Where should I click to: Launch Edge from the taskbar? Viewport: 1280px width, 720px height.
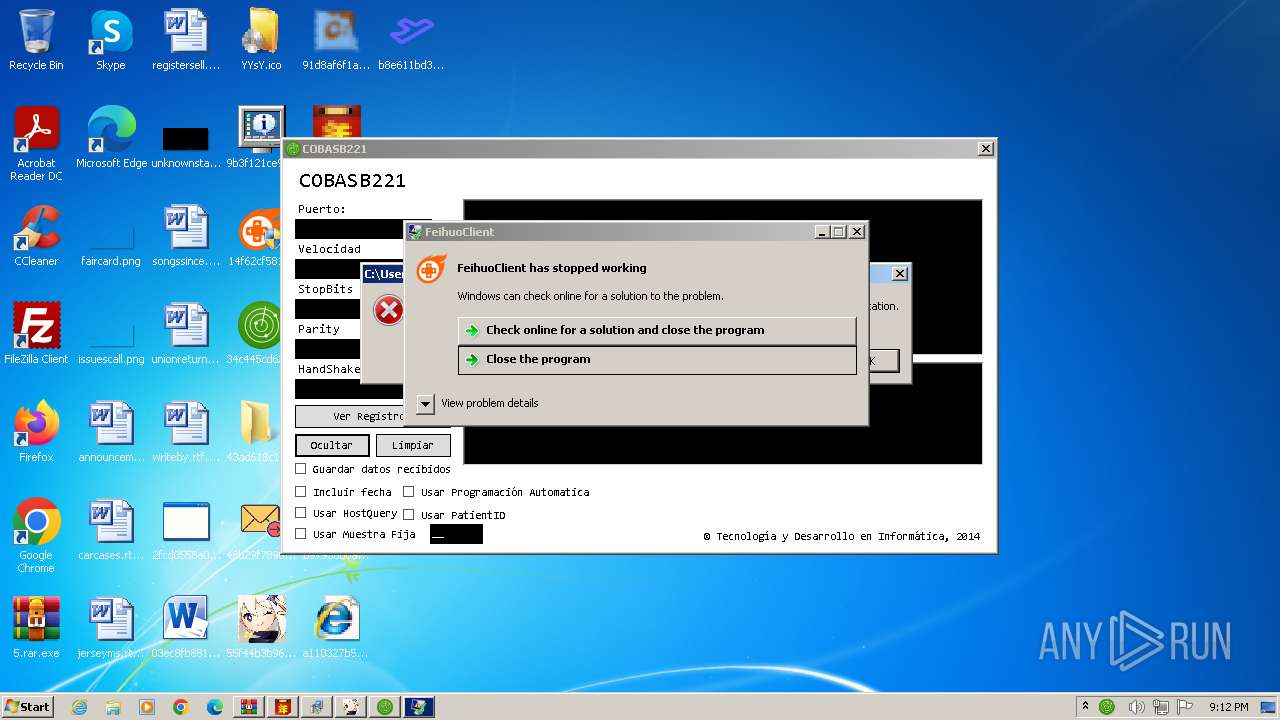click(x=215, y=707)
